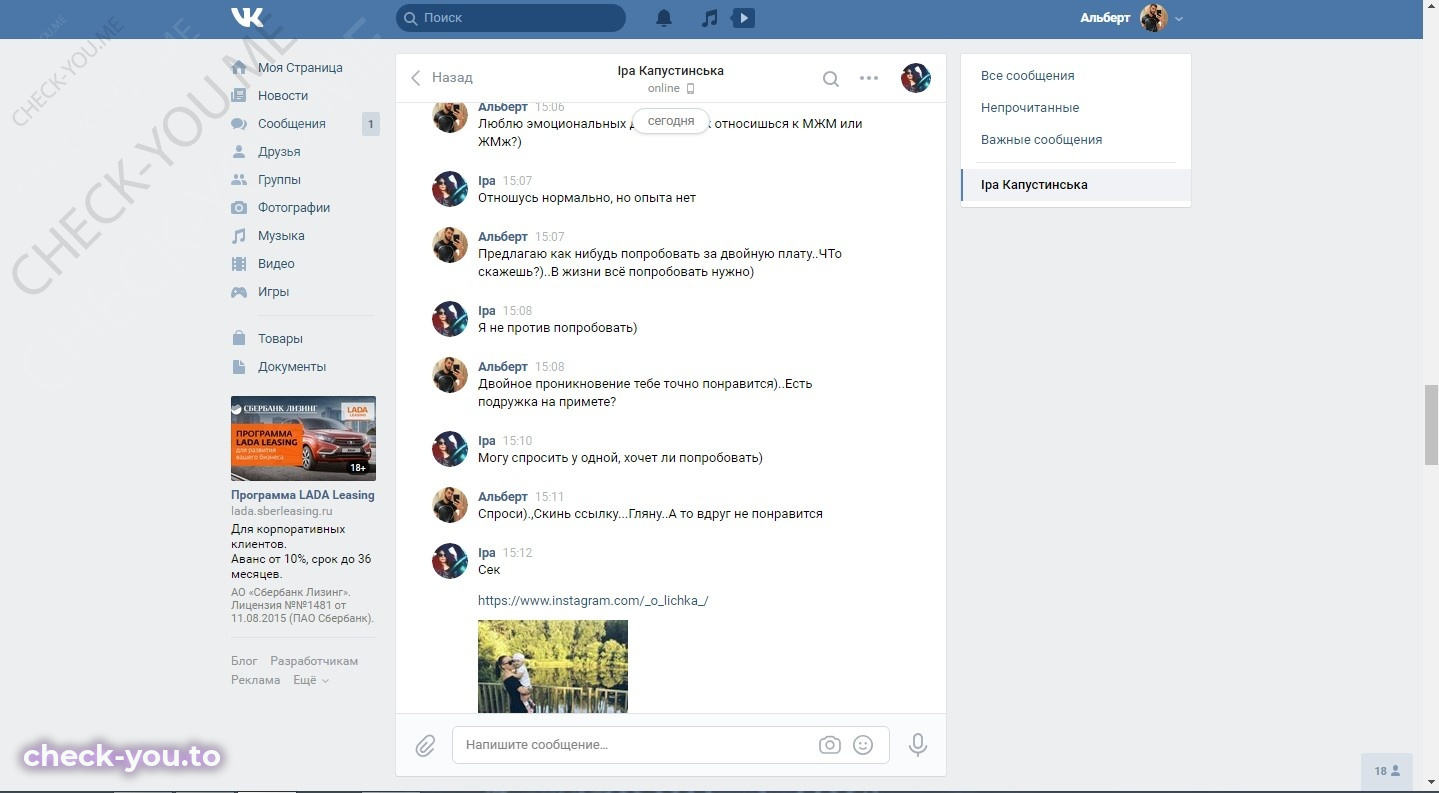Open the music note player icon
This screenshot has height=793, width=1439.
pyautogui.click(x=710, y=18)
